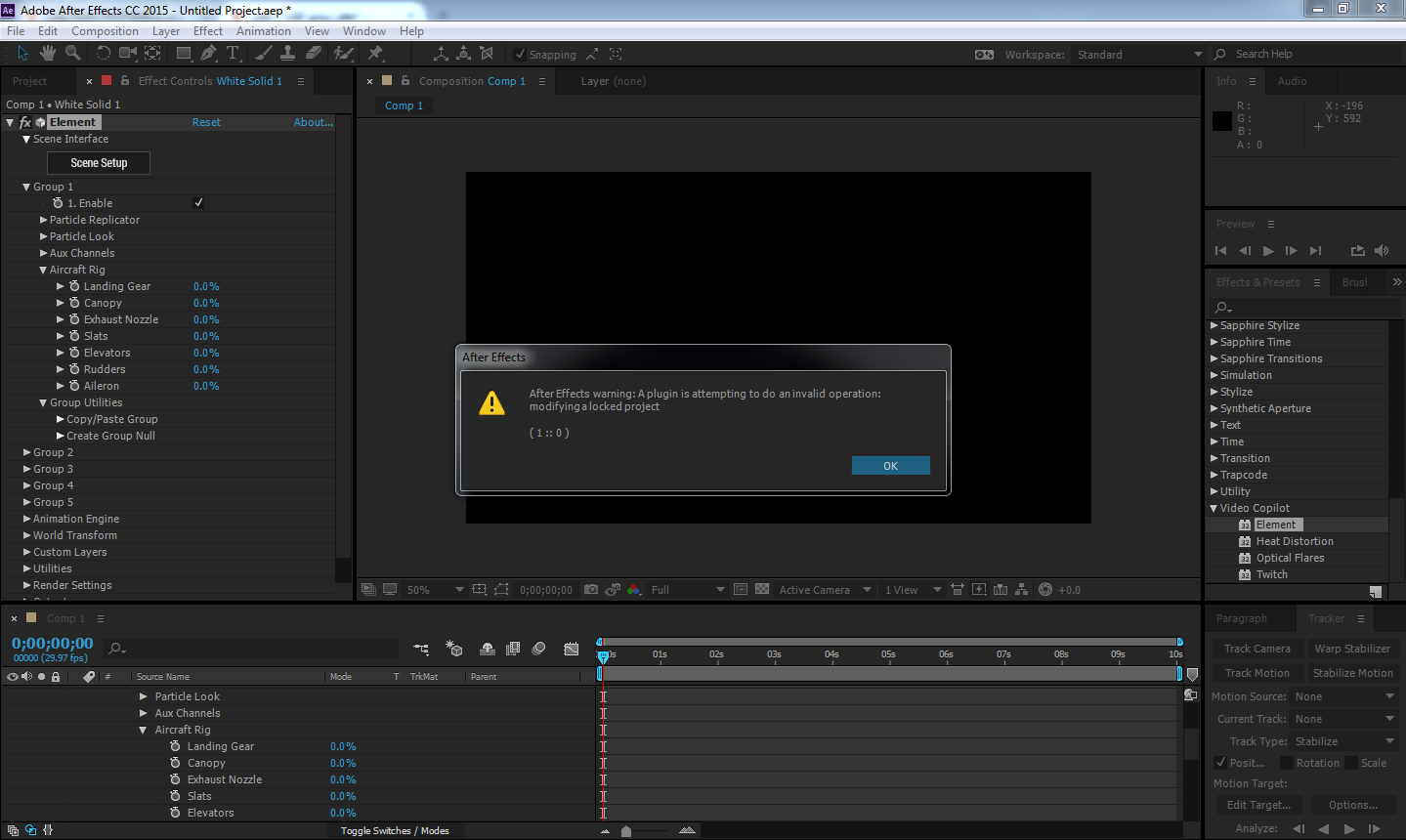Open the Composition menu
The height and width of the screenshot is (840, 1406).
point(105,30)
